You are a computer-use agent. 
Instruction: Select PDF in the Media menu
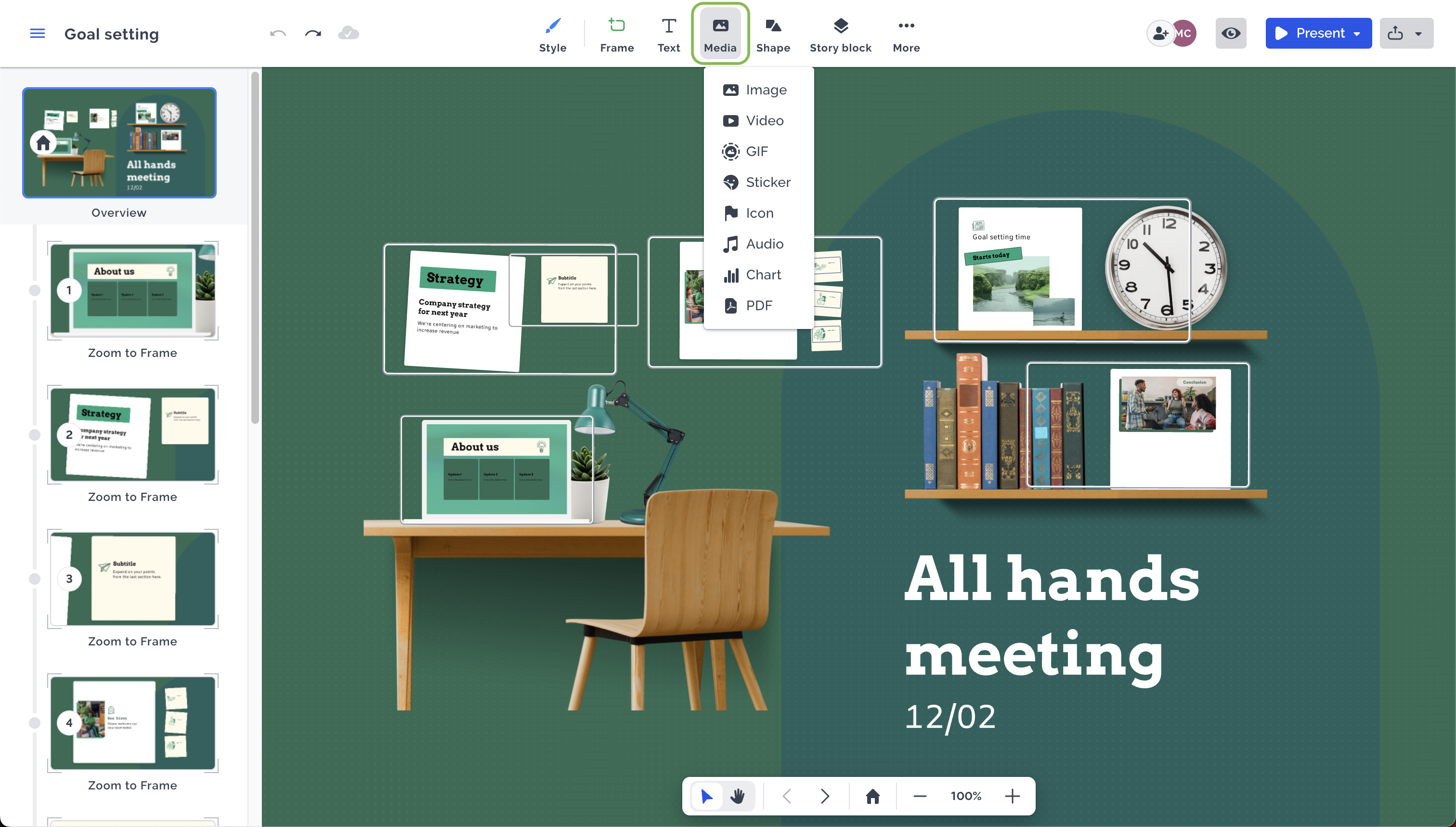coord(758,305)
